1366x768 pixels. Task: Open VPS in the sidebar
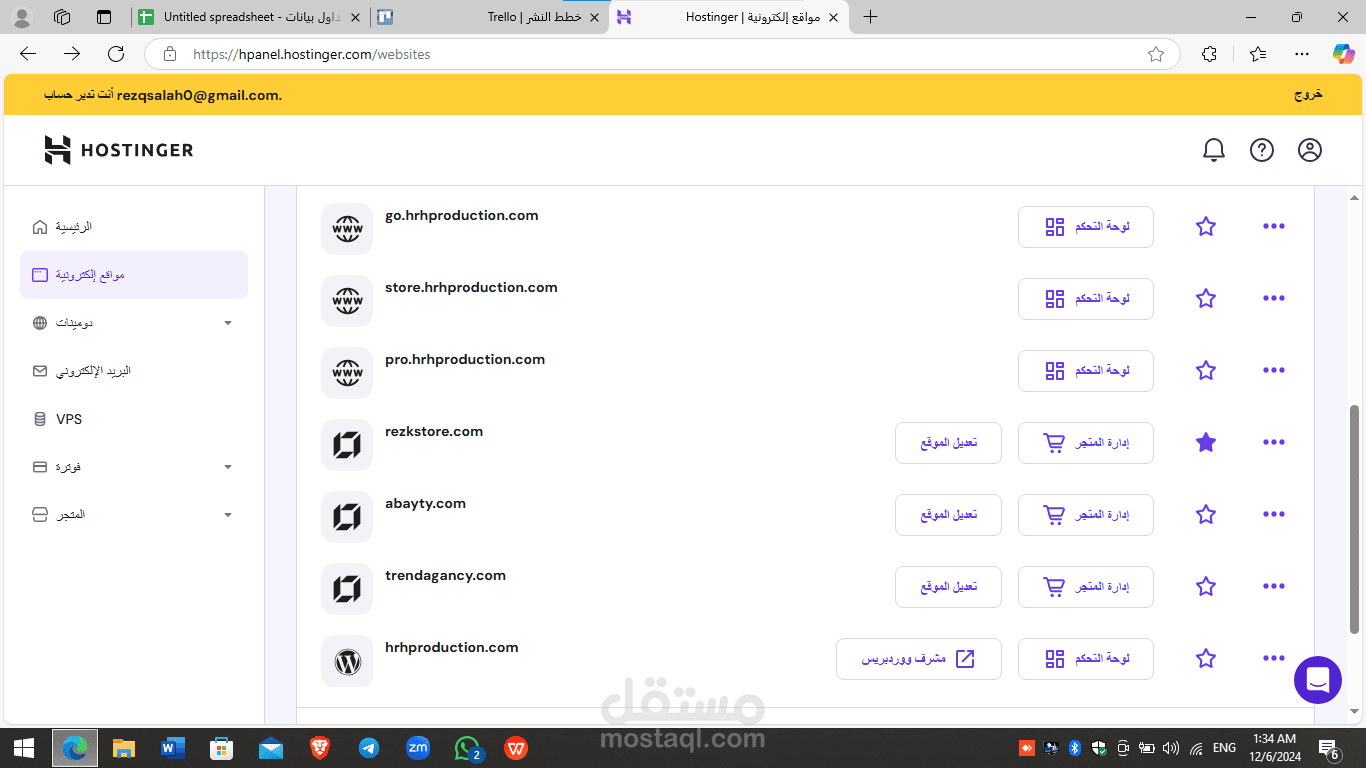[x=134, y=419]
